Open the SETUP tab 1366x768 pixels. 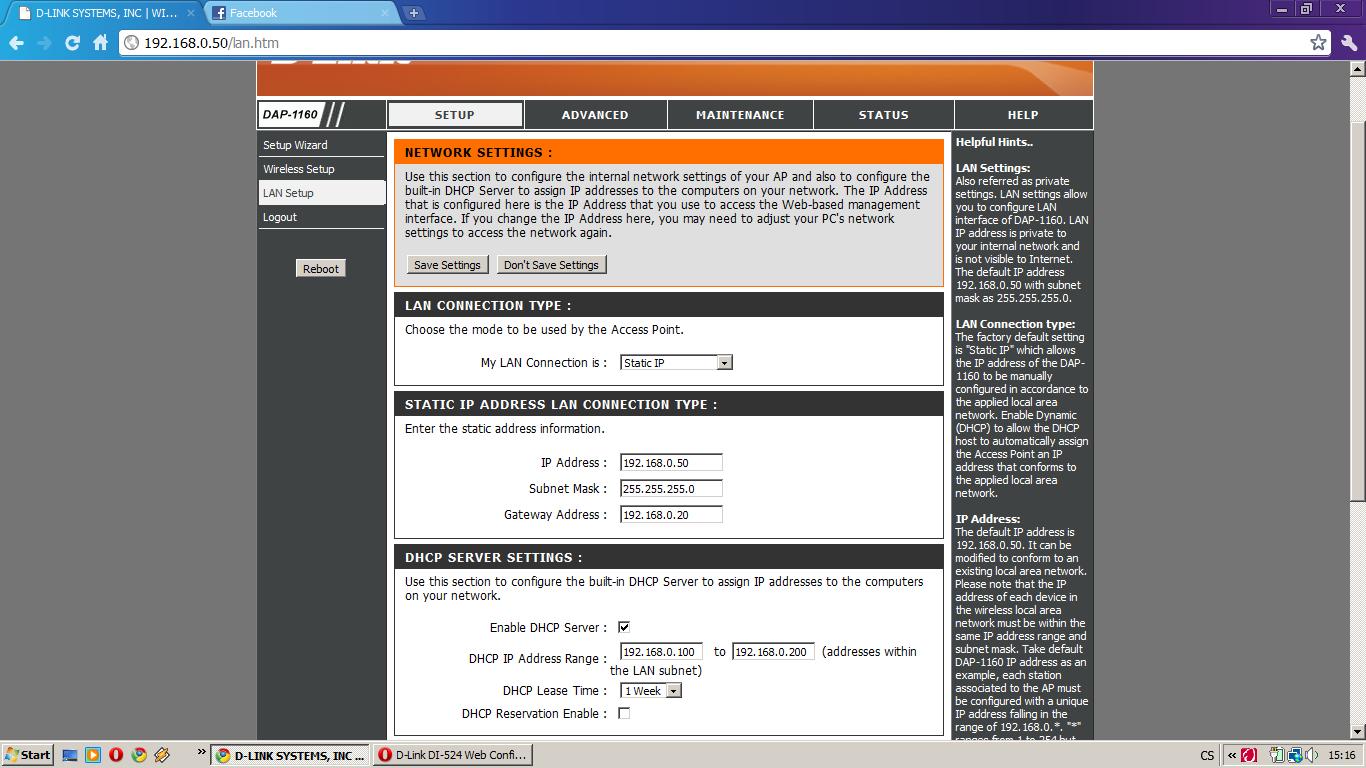click(x=455, y=115)
